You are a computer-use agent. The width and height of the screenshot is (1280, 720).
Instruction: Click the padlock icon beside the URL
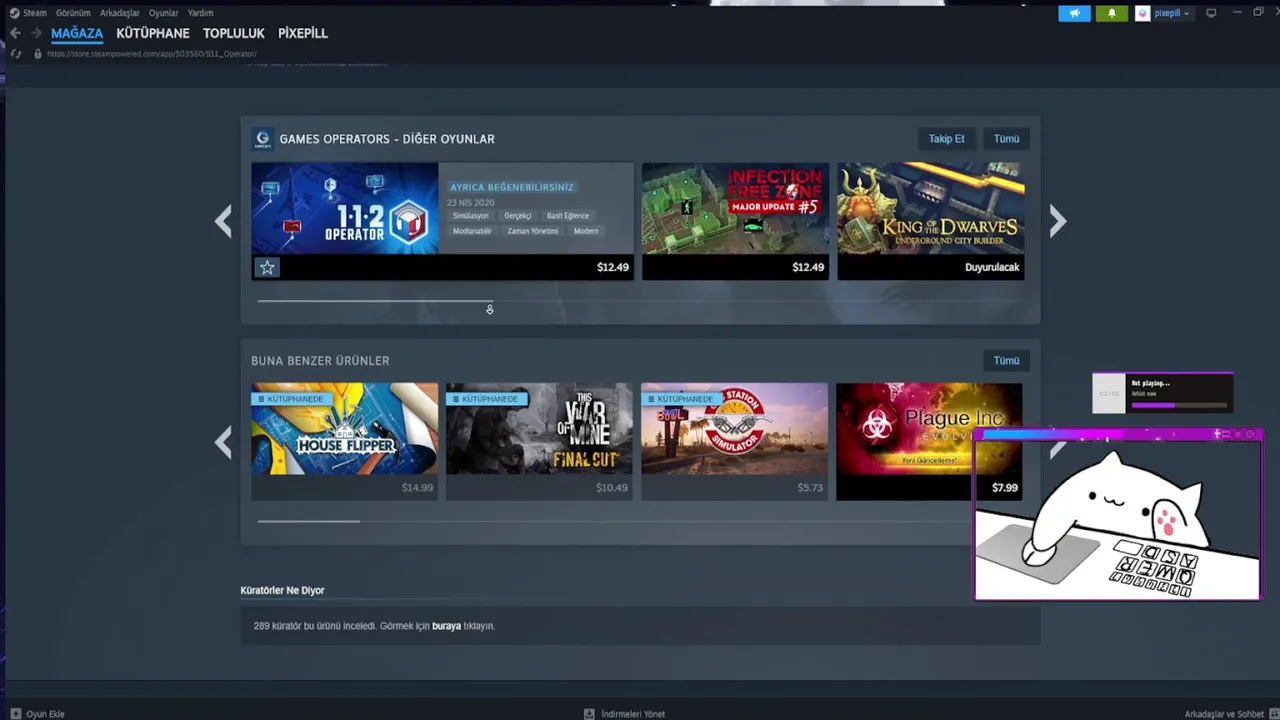pos(38,54)
